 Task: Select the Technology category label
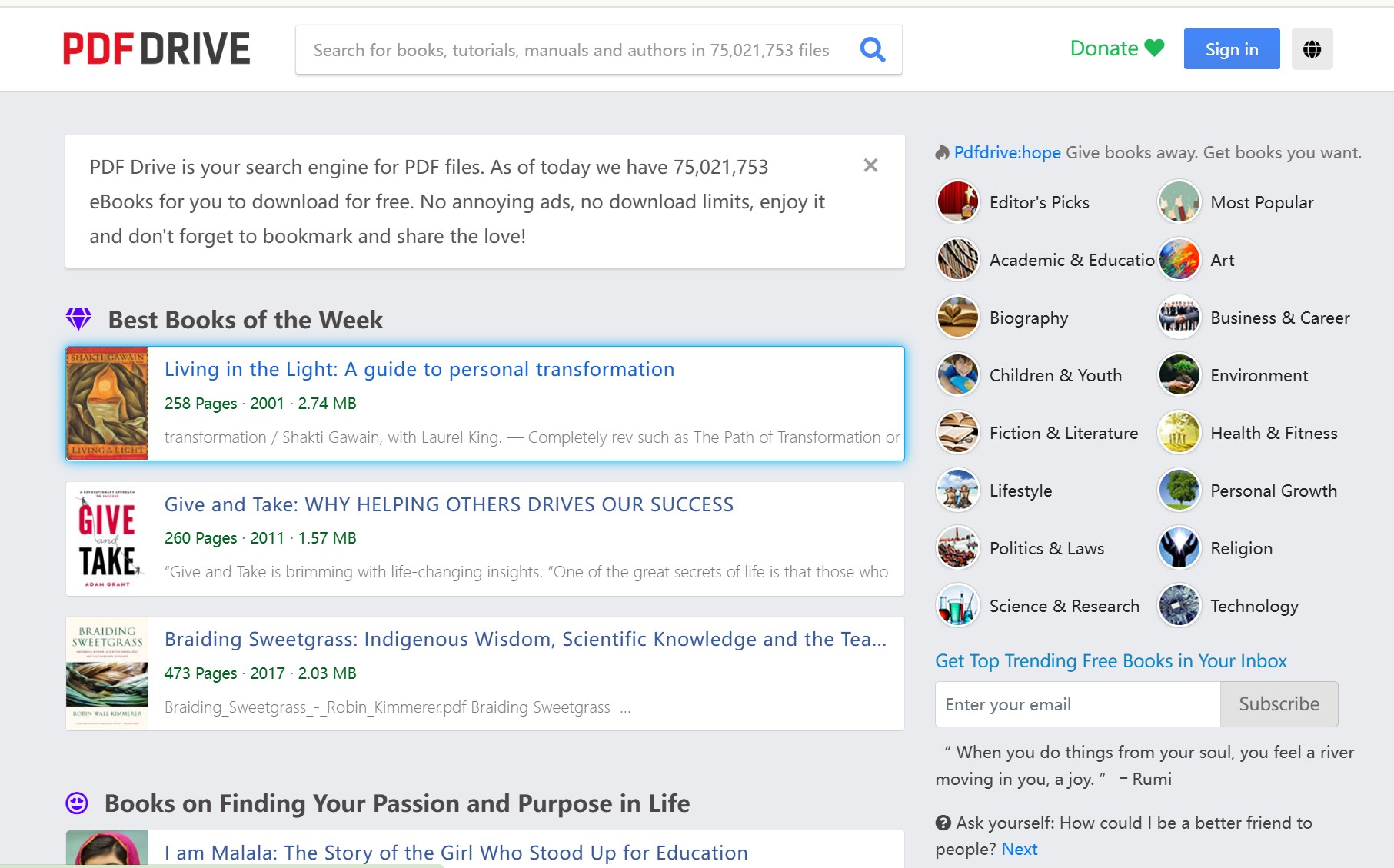1254,606
